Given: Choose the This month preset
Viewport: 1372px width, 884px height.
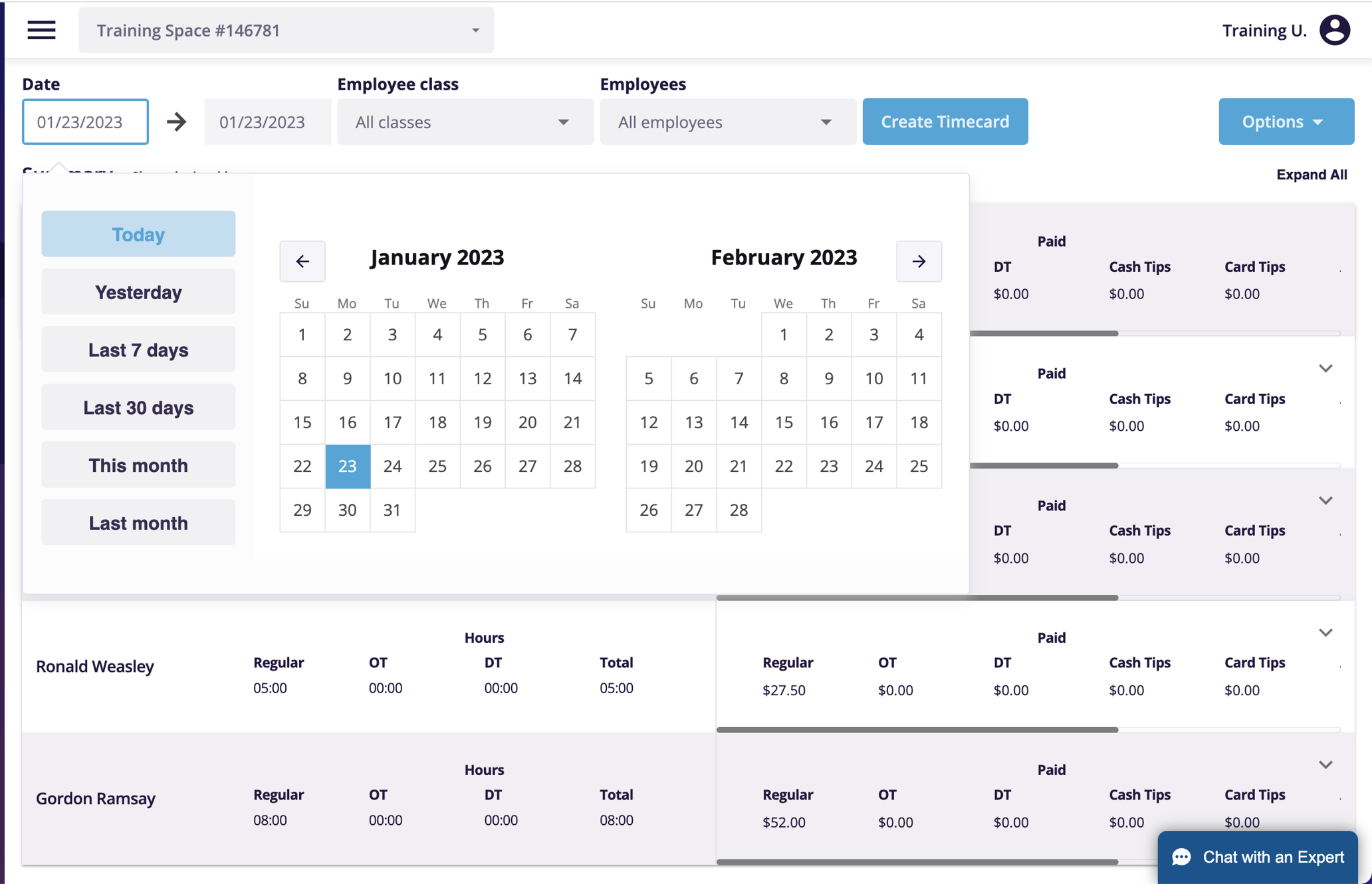Looking at the screenshot, I should coord(138,465).
